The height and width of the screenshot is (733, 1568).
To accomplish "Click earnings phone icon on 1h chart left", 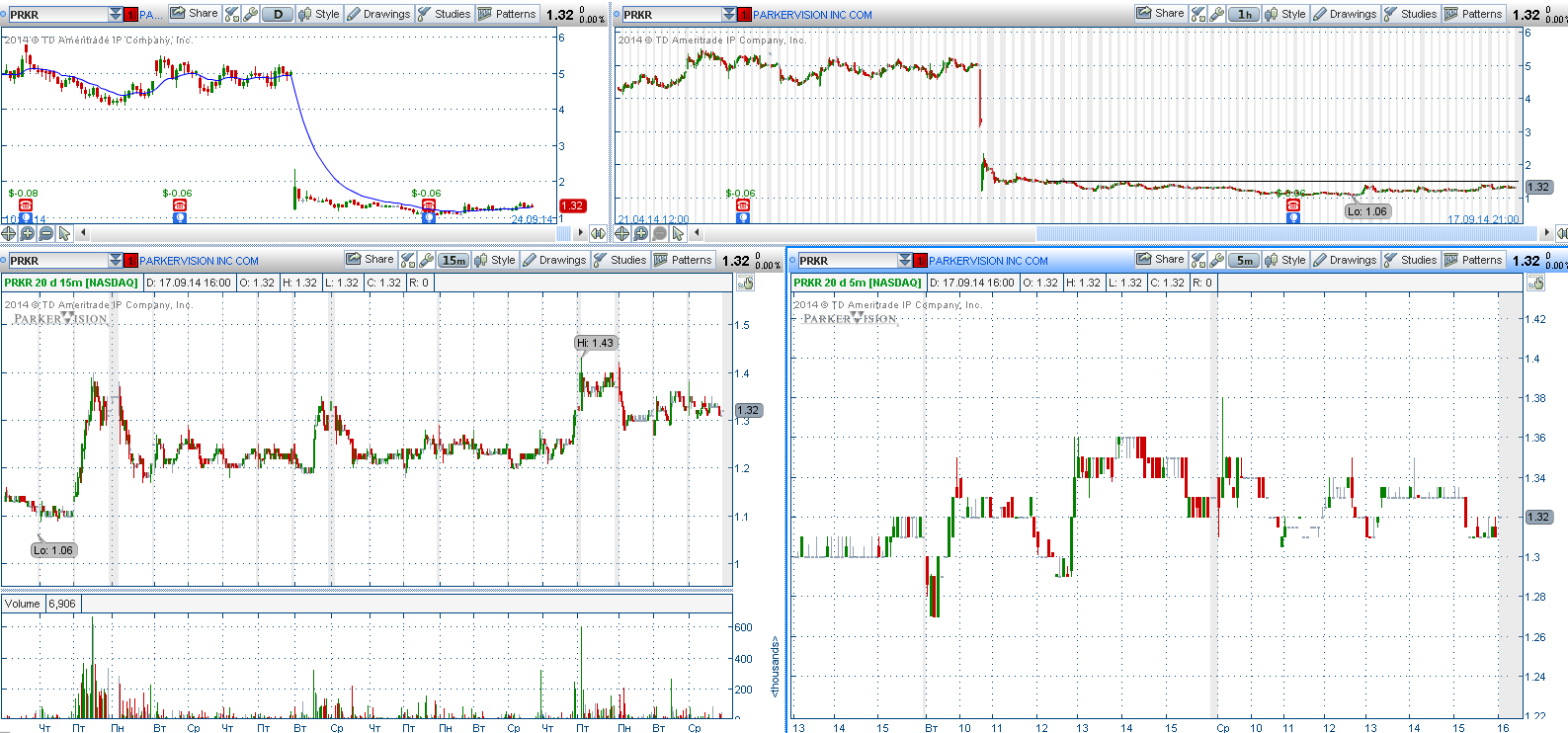I will pos(743,205).
